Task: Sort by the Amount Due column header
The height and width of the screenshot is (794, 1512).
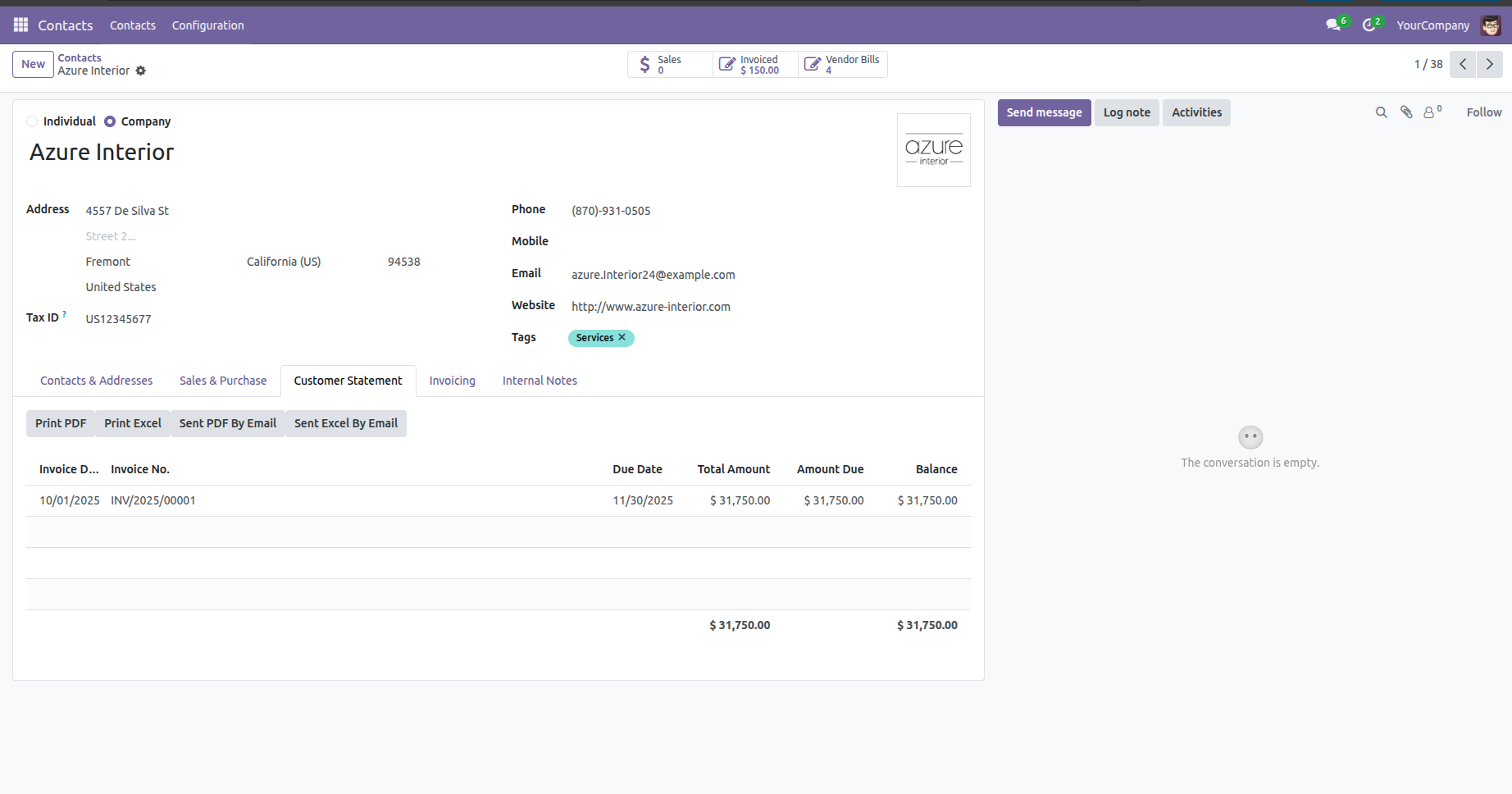Action: [x=830, y=469]
